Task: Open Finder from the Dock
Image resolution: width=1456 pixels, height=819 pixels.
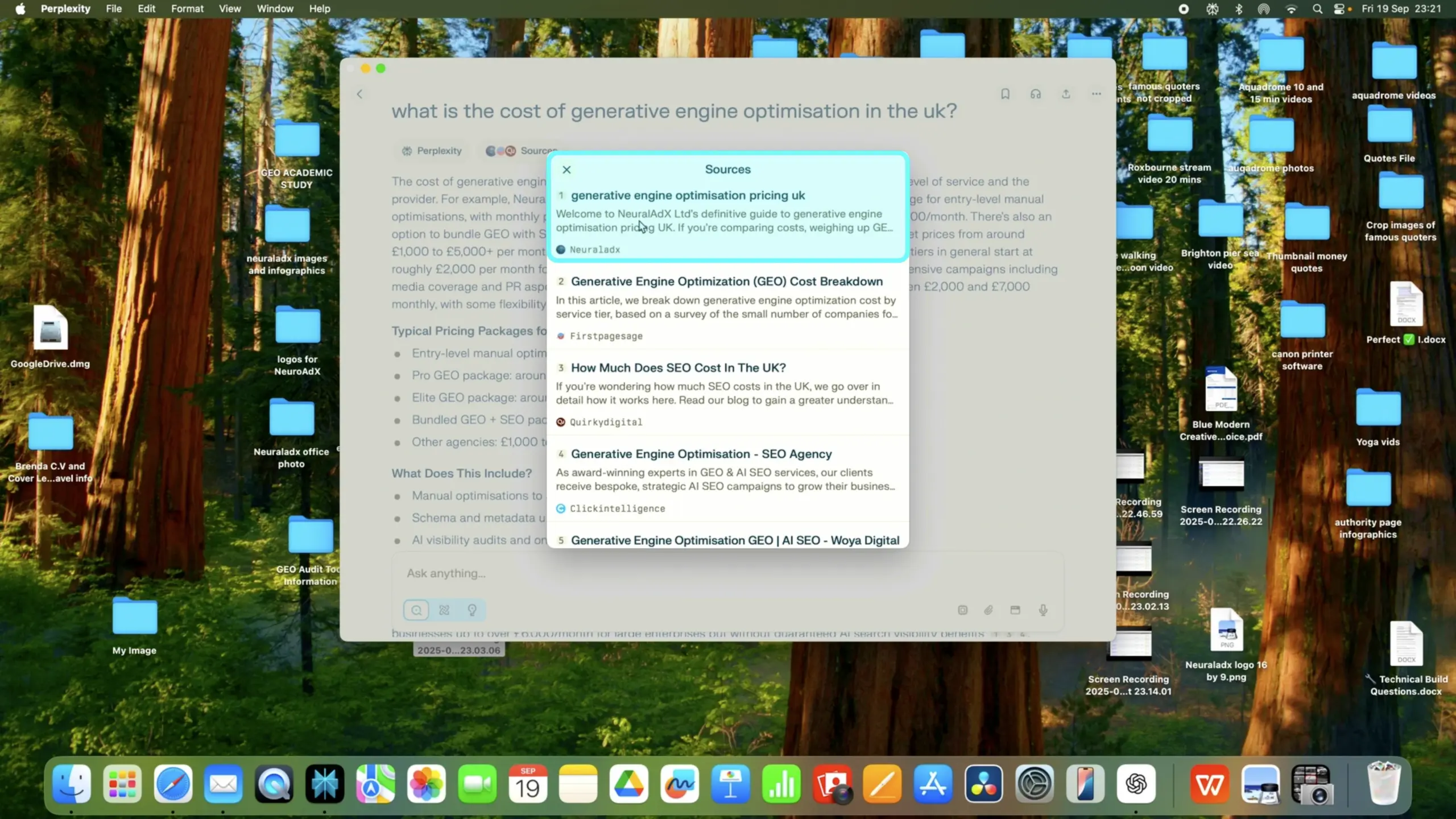Action: (72, 784)
